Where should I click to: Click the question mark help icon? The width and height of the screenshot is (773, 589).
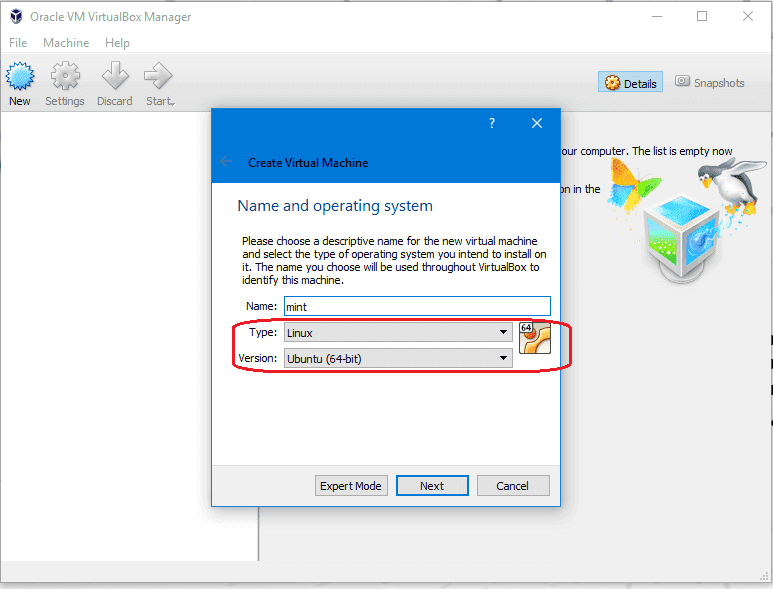point(492,123)
